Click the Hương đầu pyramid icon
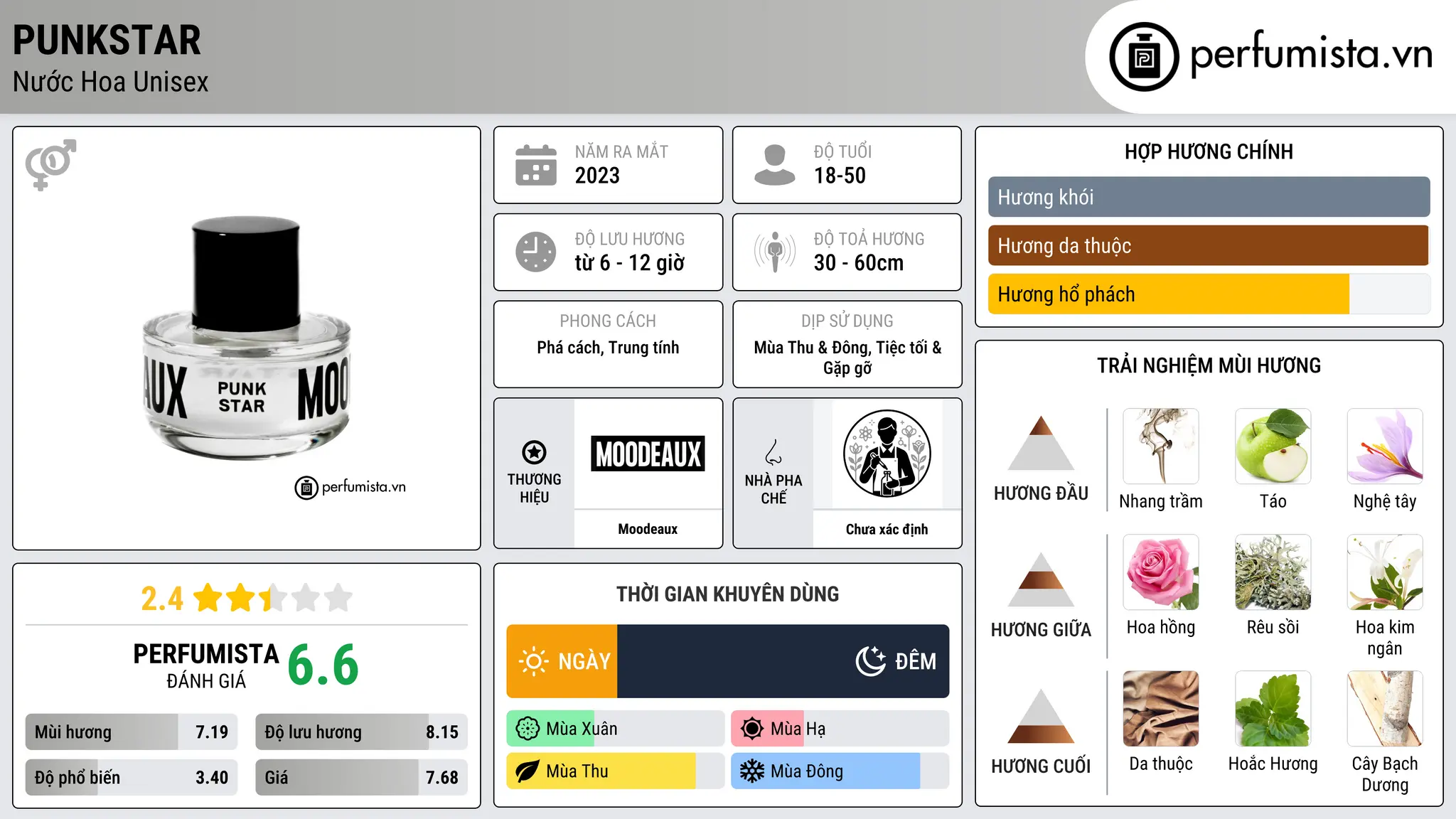1456x819 pixels. coord(1041,443)
